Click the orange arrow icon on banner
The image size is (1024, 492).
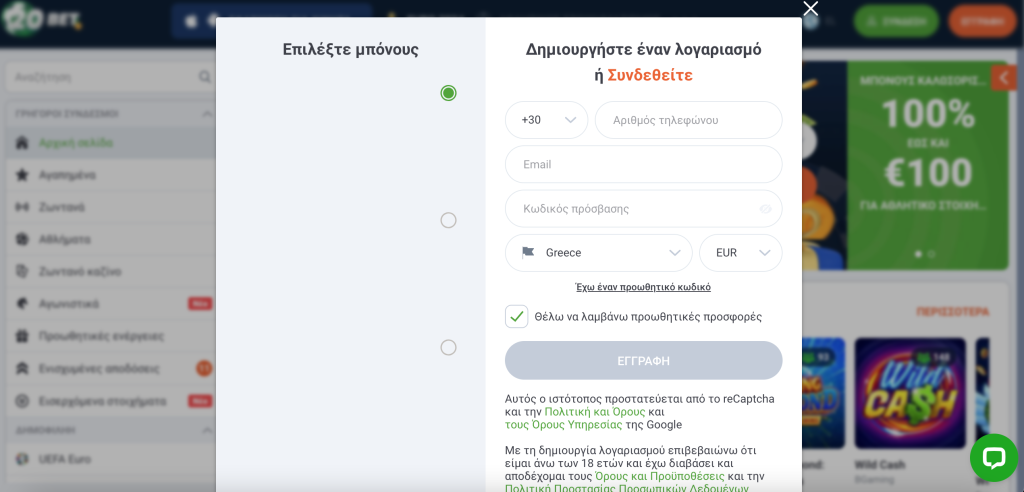coord(1004,78)
